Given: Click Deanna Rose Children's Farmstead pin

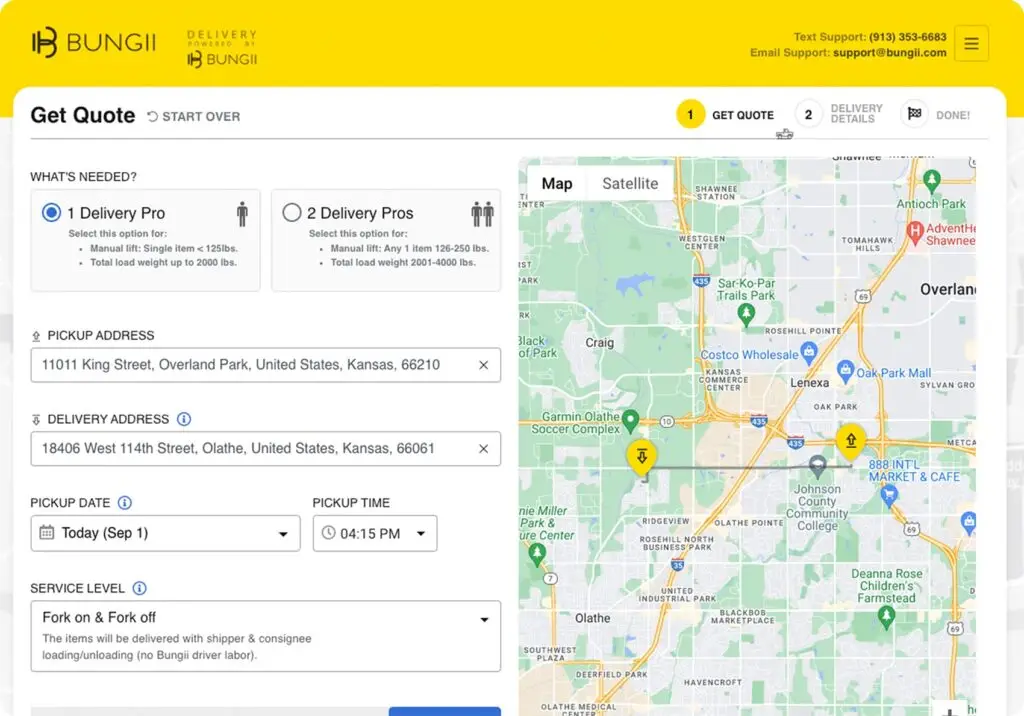Looking at the screenshot, I should [x=886, y=617].
